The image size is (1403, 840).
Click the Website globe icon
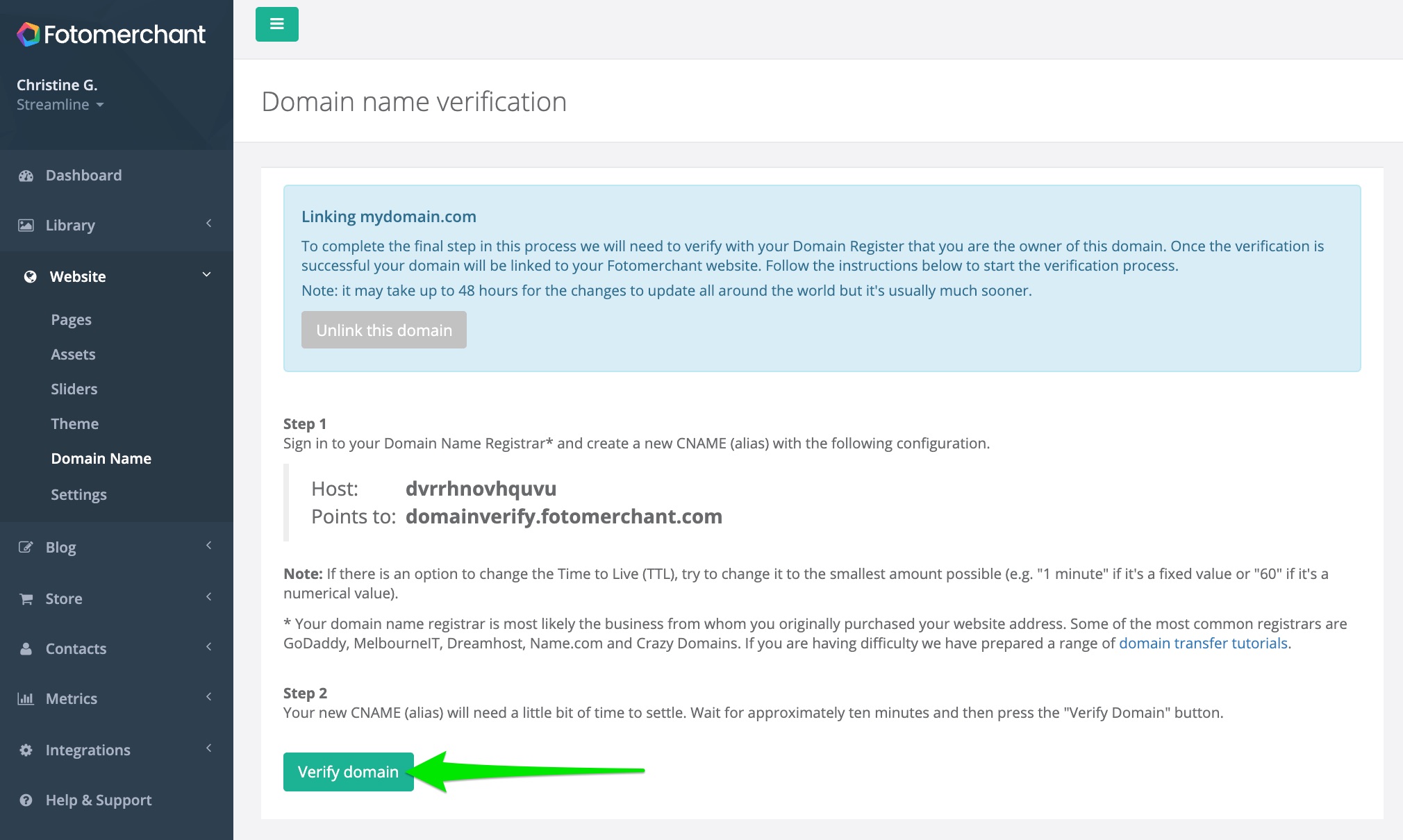pos(30,277)
